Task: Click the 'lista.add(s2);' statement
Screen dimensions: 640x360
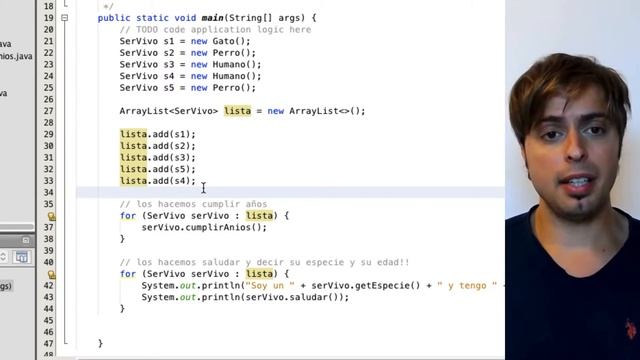Action: click(158, 146)
